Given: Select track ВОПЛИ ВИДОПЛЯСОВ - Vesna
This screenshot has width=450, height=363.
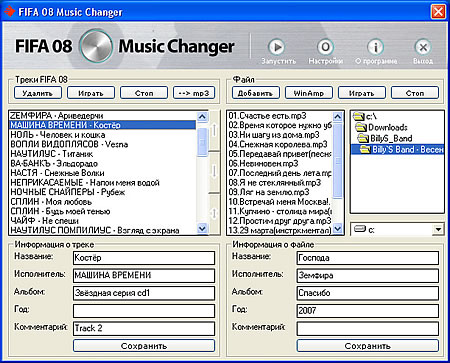Looking at the screenshot, I should tap(103, 144).
